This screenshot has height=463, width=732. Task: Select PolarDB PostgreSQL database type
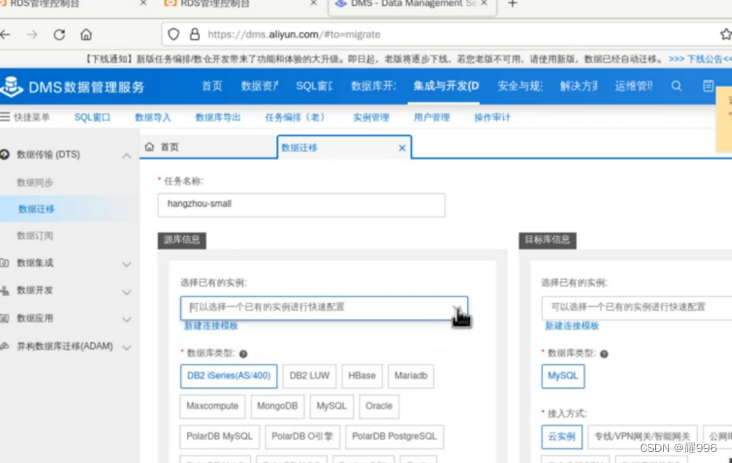[394, 436]
